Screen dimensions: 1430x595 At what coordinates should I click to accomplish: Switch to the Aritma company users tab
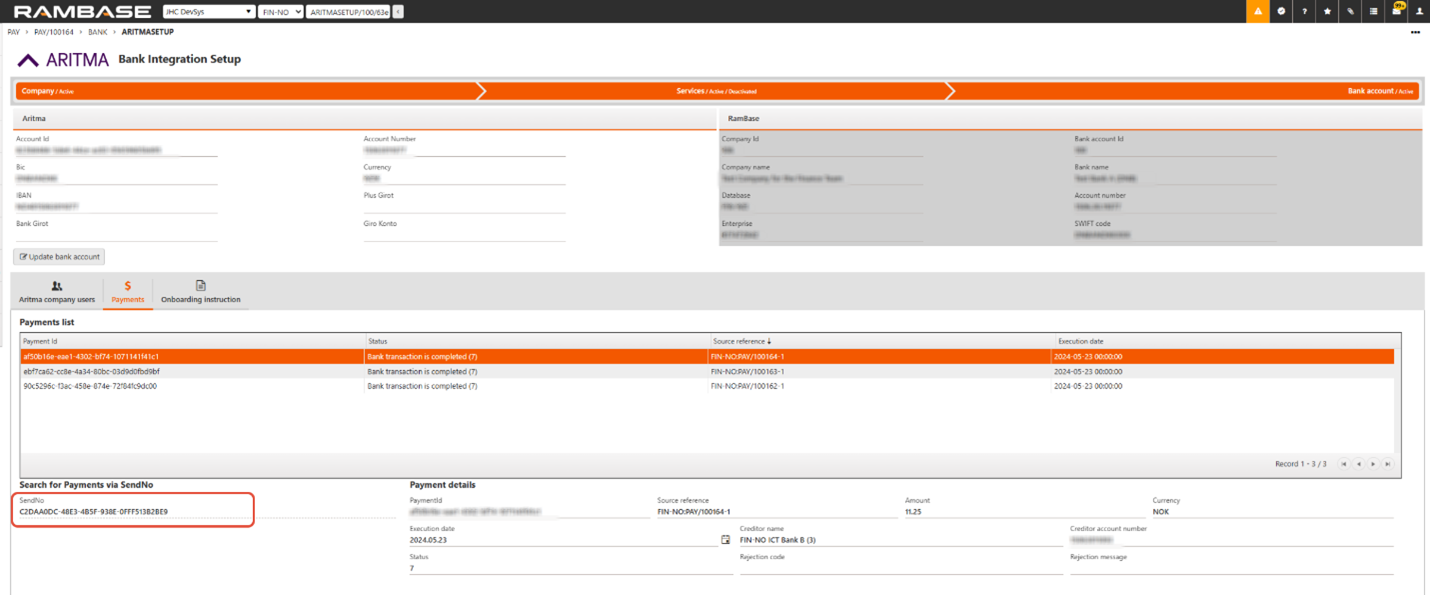pos(57,292)
